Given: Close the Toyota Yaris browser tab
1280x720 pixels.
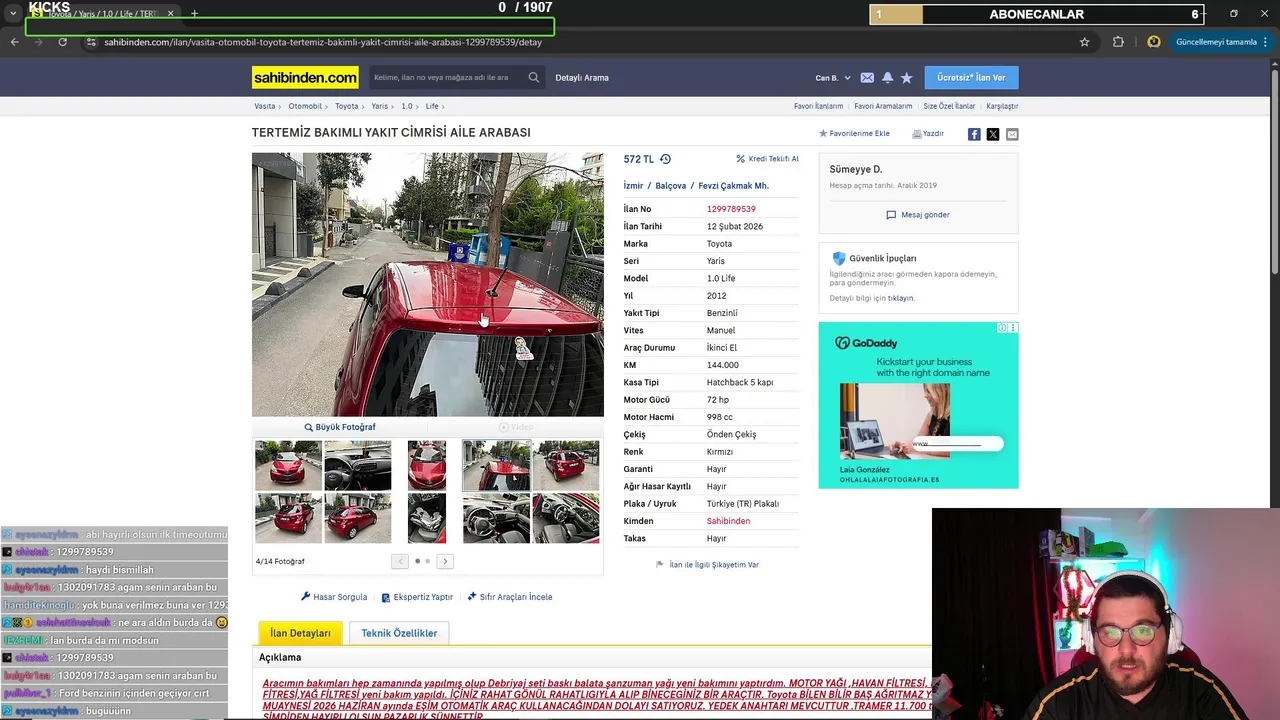Looking at the screenshot, I should [x=170, y=14].
